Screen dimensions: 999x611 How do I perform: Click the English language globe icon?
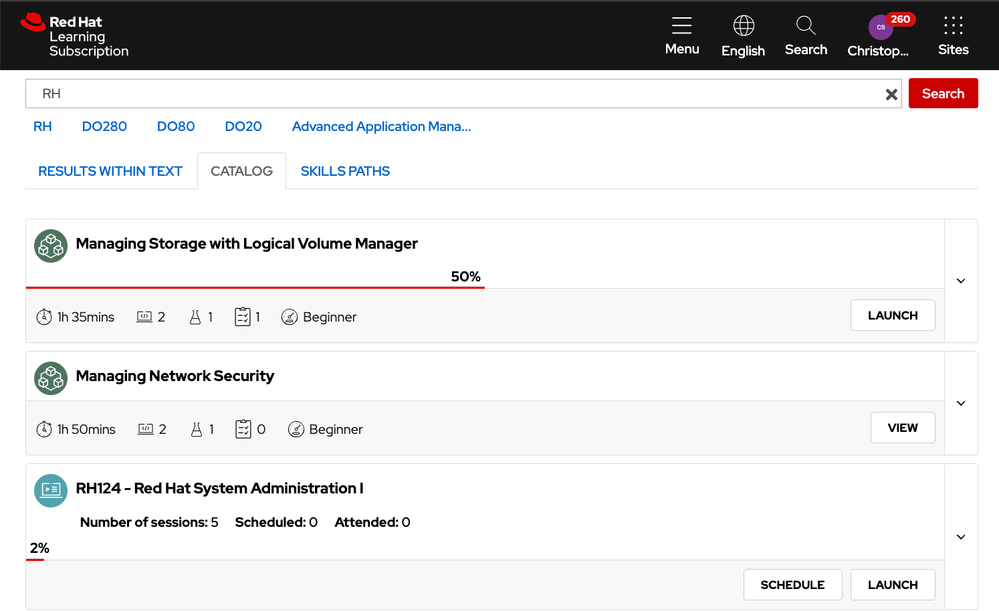click(x=743, y=27)
